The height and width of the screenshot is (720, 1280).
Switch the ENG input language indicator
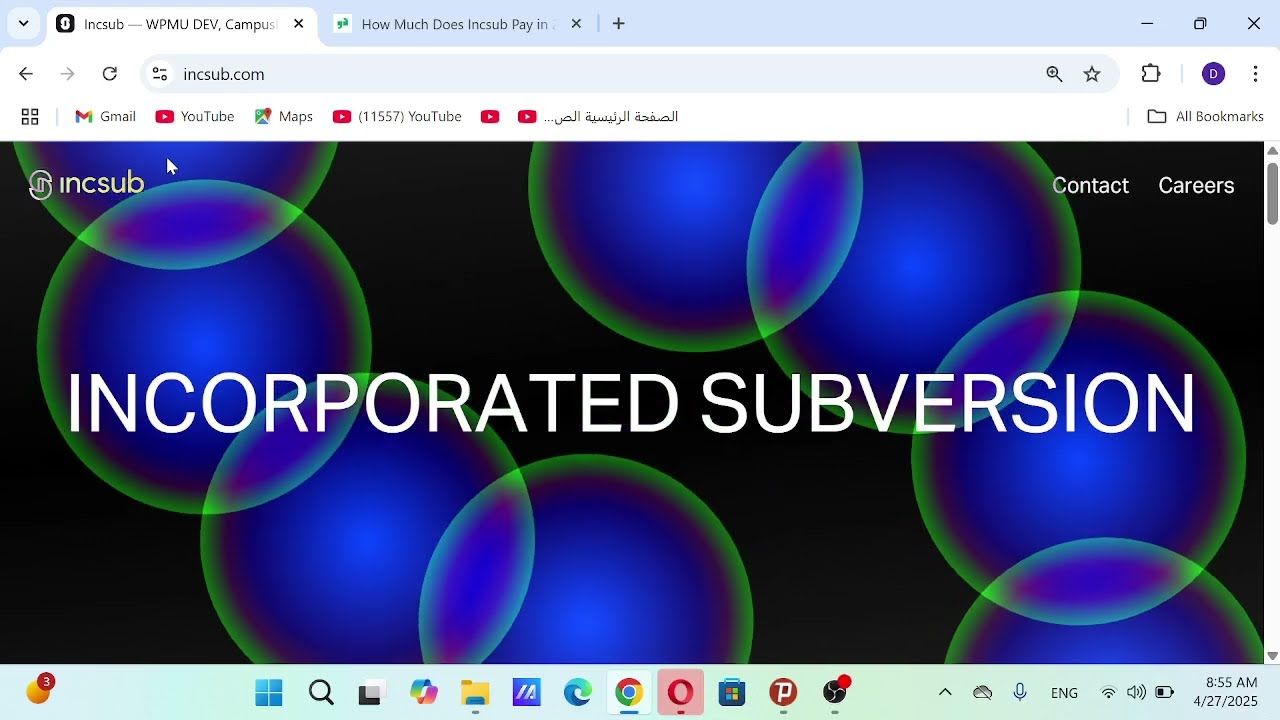(x=1064, y=693)
